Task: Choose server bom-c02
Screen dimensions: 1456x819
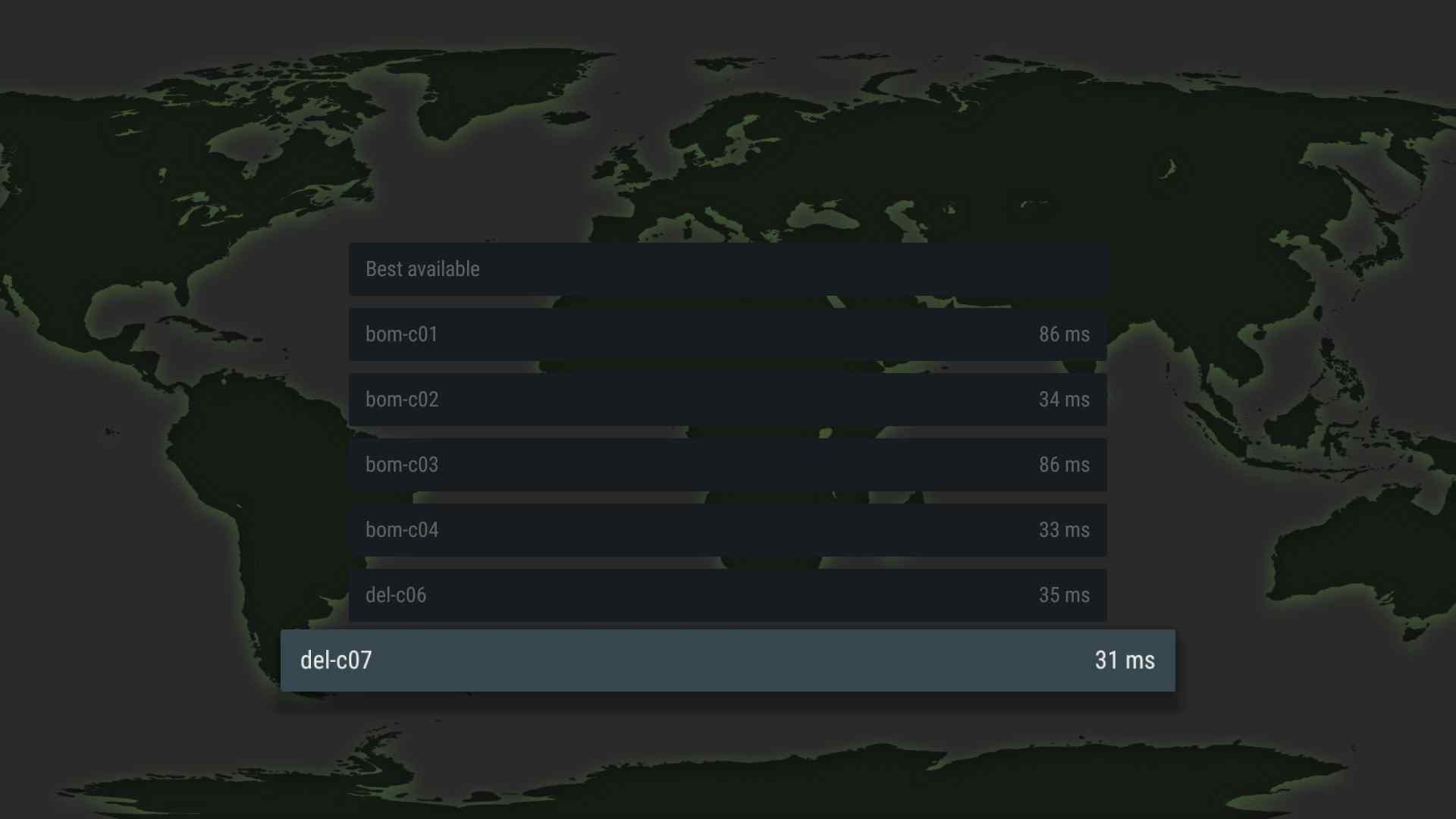Action: pyautogui.click(x=728, y=400)
